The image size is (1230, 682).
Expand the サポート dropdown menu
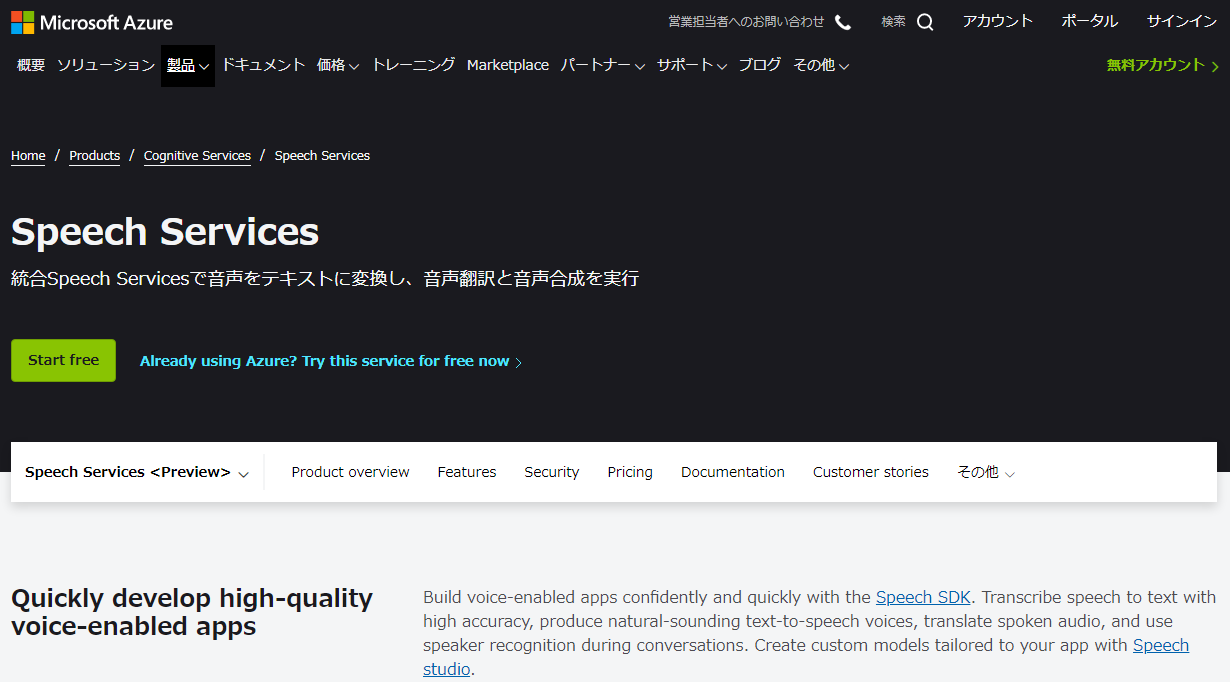tap(692, 65)
